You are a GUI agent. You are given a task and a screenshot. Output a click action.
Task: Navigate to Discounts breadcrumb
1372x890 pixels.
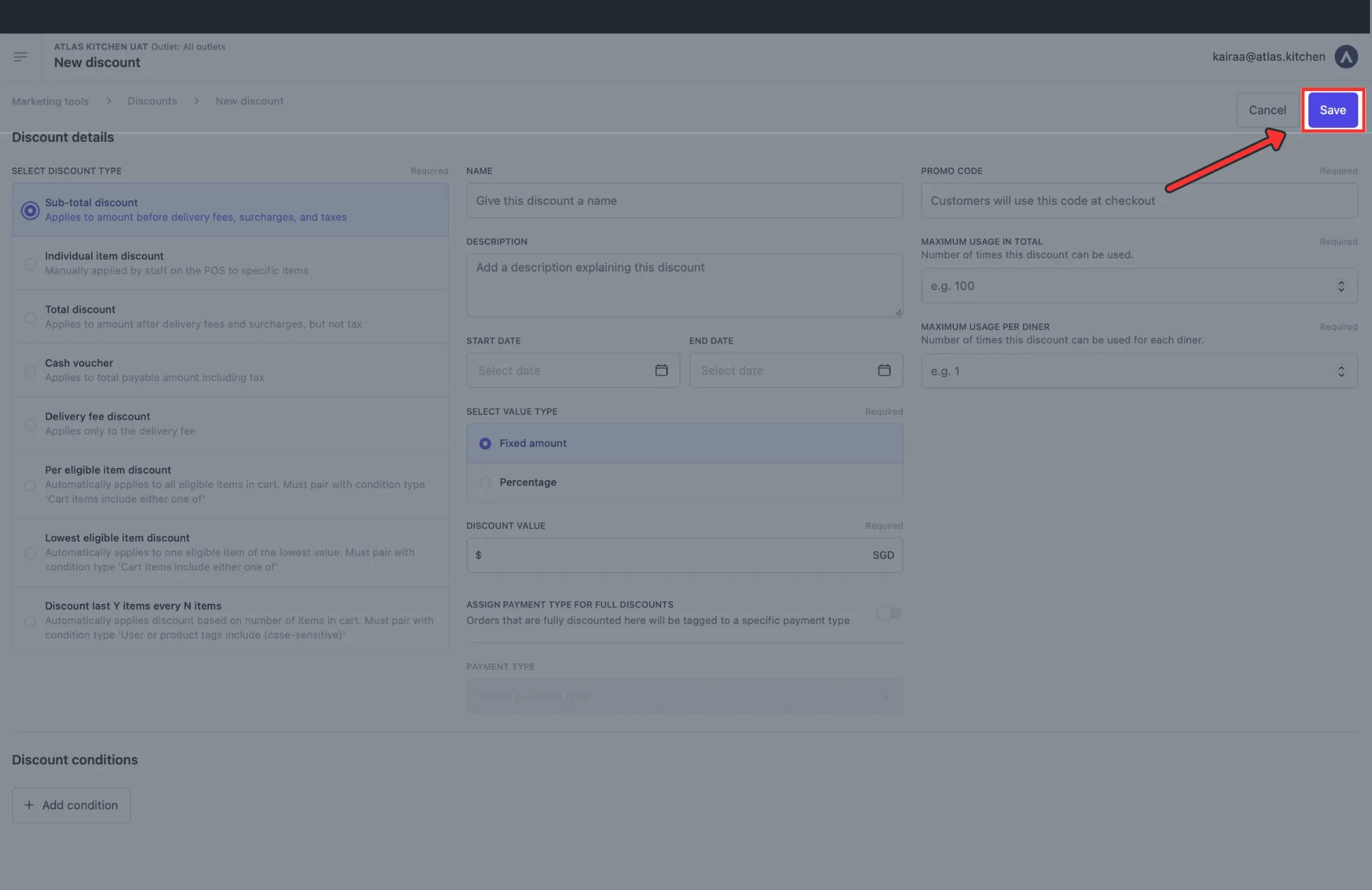(152, 101)
